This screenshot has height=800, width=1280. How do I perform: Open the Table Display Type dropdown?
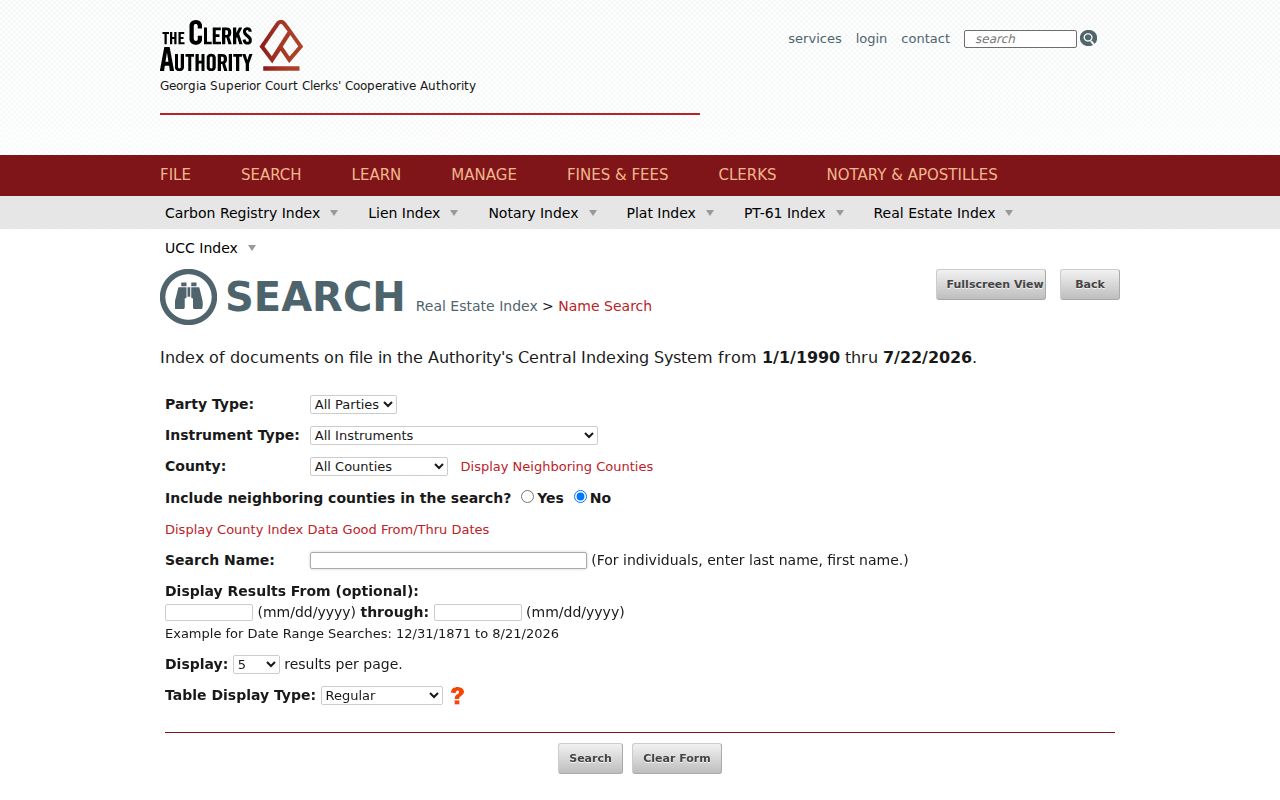pos(382,695)
